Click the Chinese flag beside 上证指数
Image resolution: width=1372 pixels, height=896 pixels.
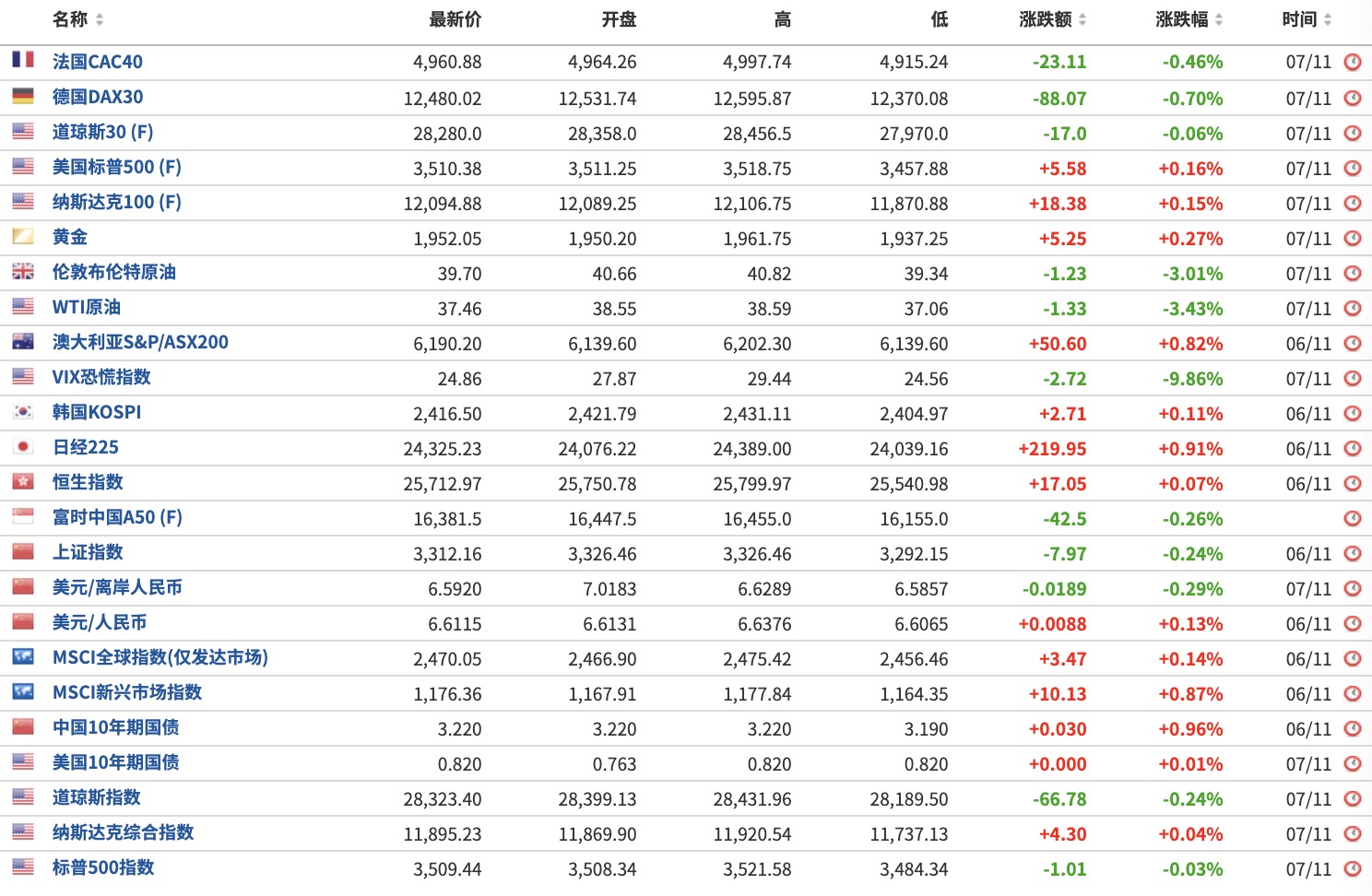(x=23, y=550)
